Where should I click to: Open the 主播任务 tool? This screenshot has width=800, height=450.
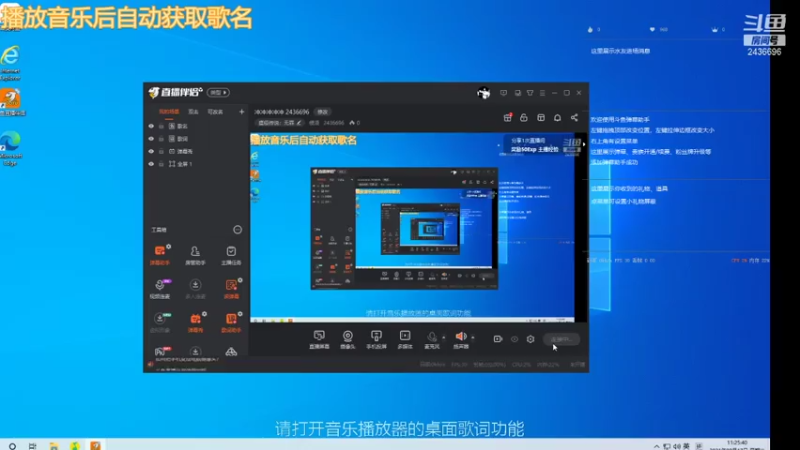(x=231, y=255)
